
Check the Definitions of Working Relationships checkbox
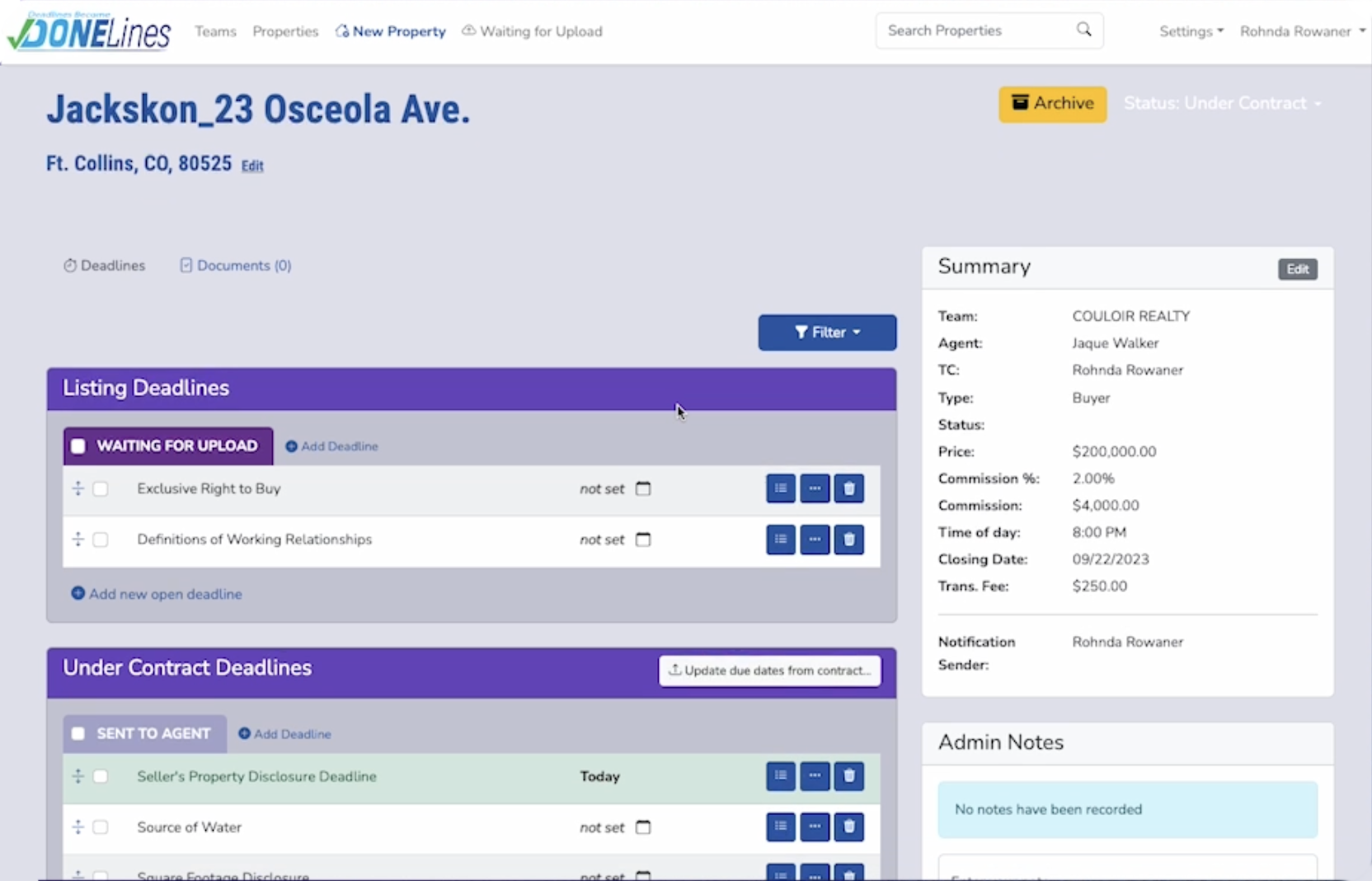pyautogui.click(x=100, y=539)
